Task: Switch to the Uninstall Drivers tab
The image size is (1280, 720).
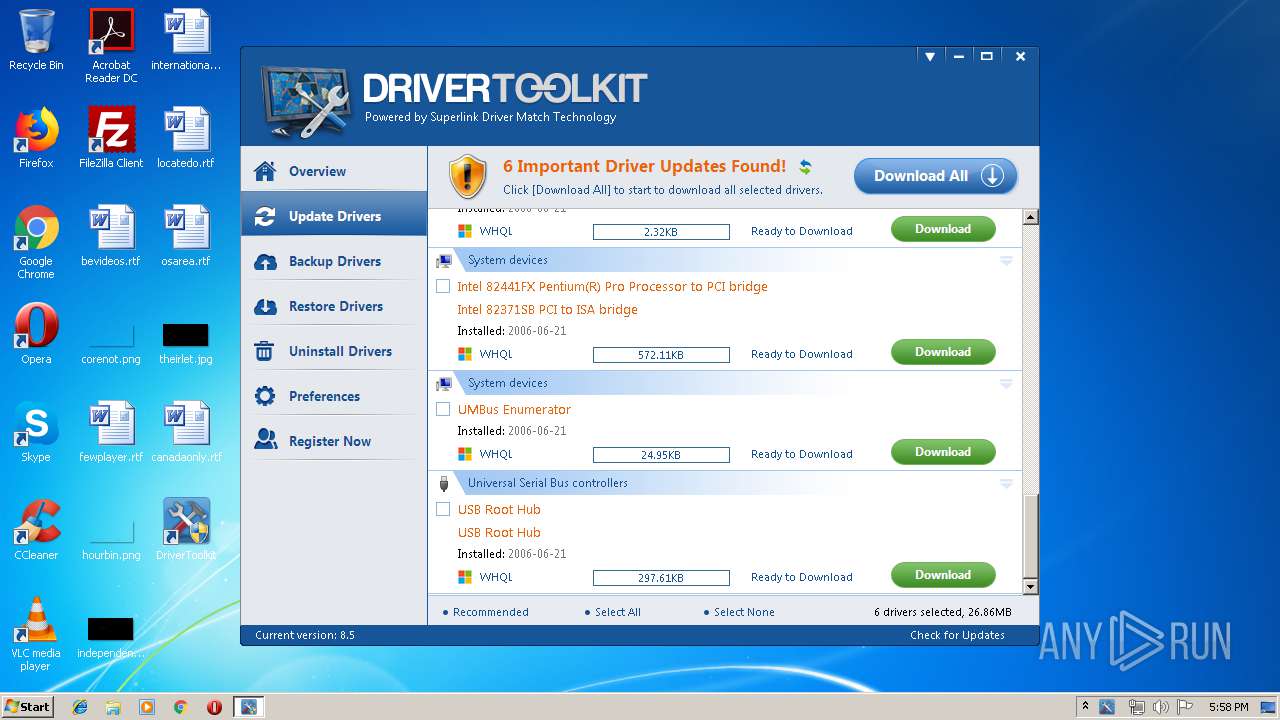Action: [334, 351]
